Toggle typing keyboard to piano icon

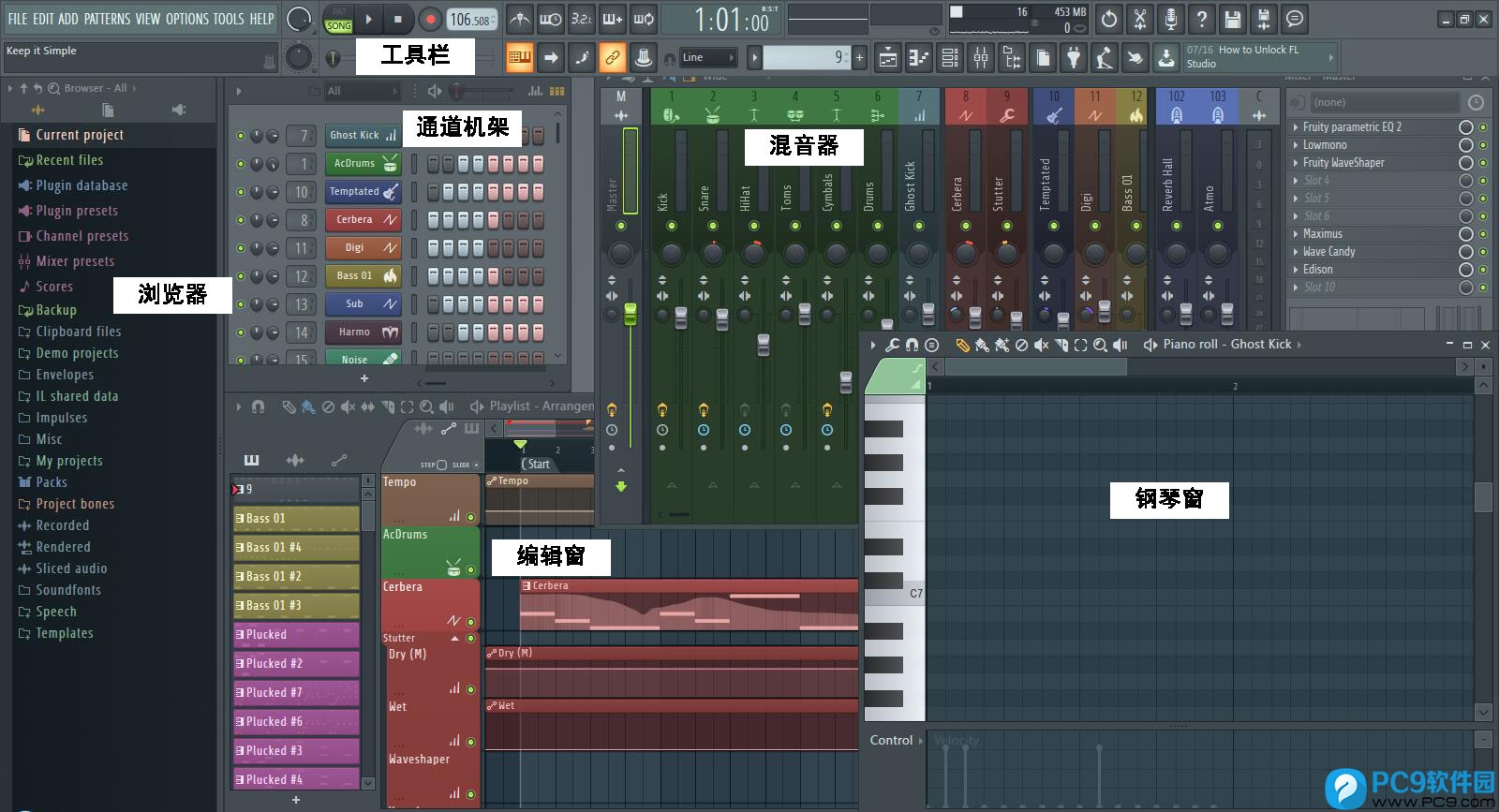[519, 58]
